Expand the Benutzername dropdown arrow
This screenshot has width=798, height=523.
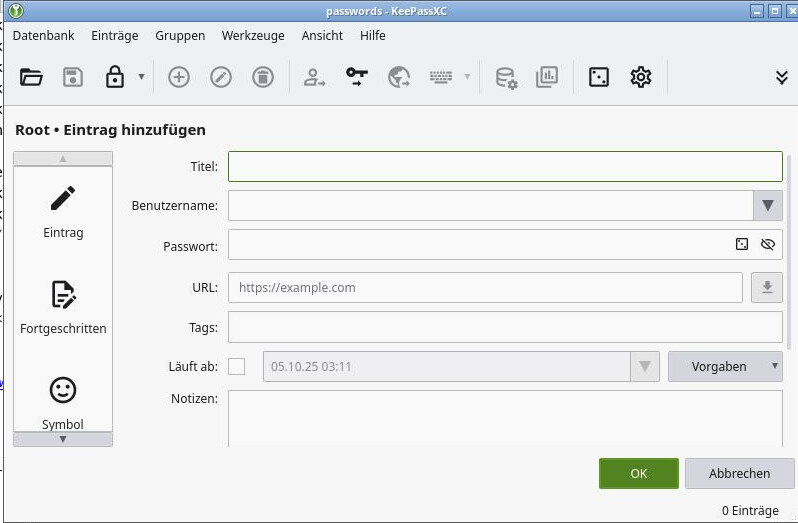[767, 205]
